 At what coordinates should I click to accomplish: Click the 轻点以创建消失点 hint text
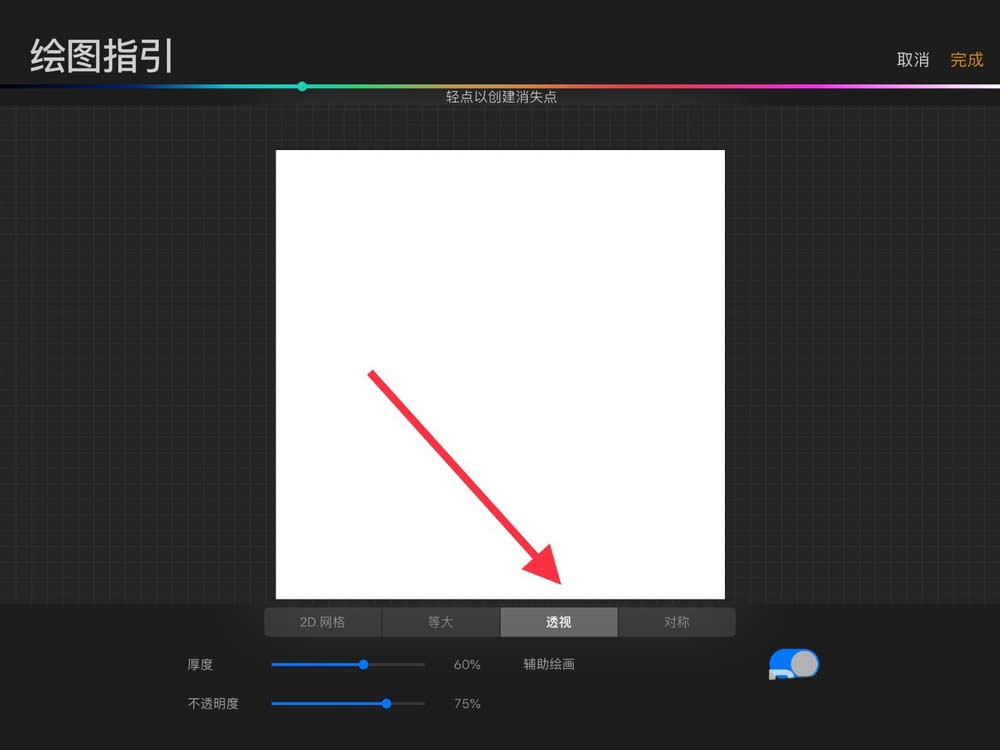[x=500, y=97]
